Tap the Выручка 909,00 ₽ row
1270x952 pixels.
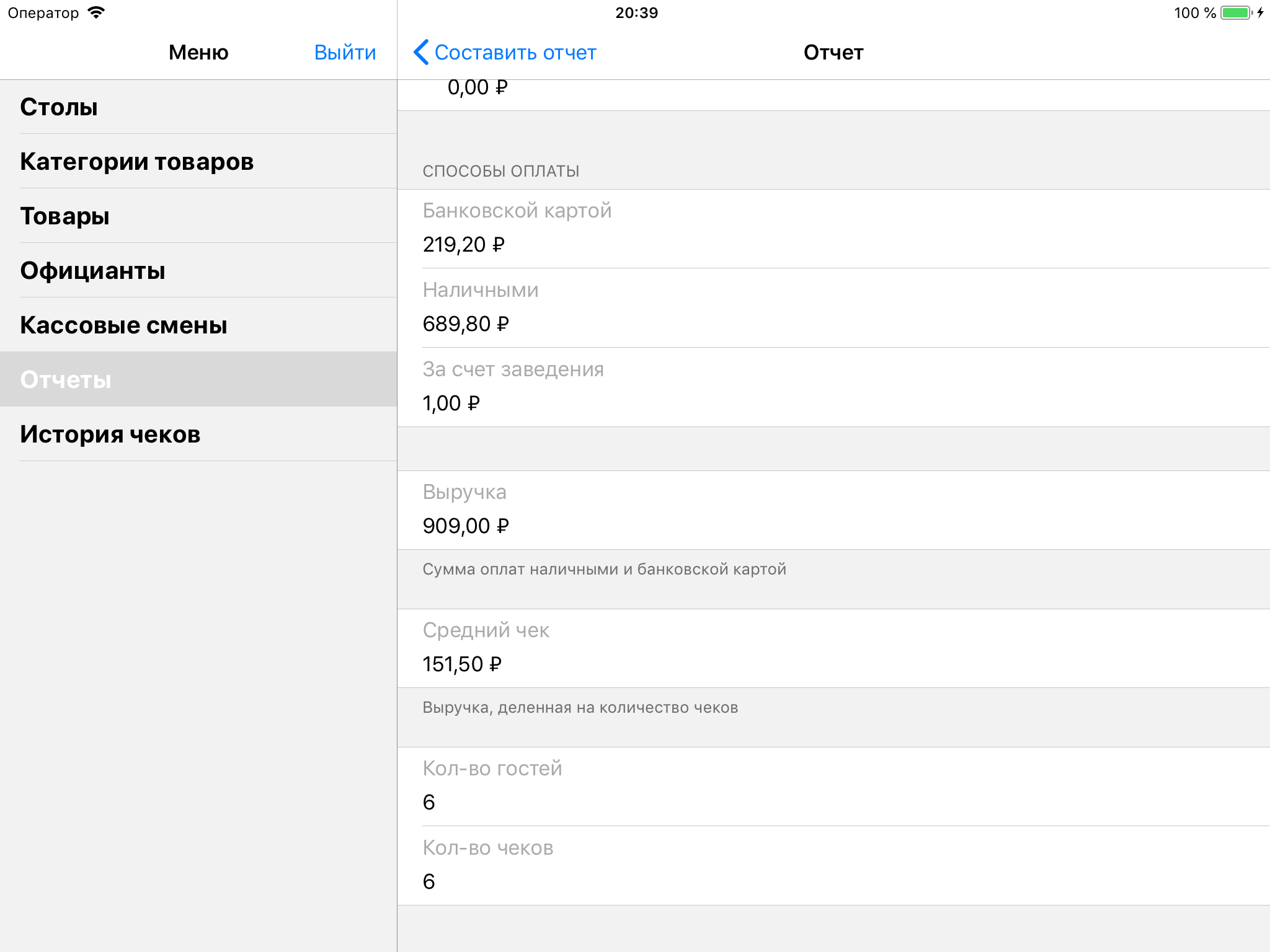point(833,509)
